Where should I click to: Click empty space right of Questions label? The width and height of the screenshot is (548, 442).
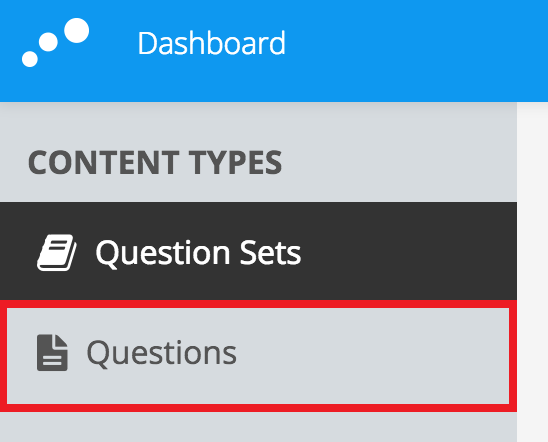[370, 356]
